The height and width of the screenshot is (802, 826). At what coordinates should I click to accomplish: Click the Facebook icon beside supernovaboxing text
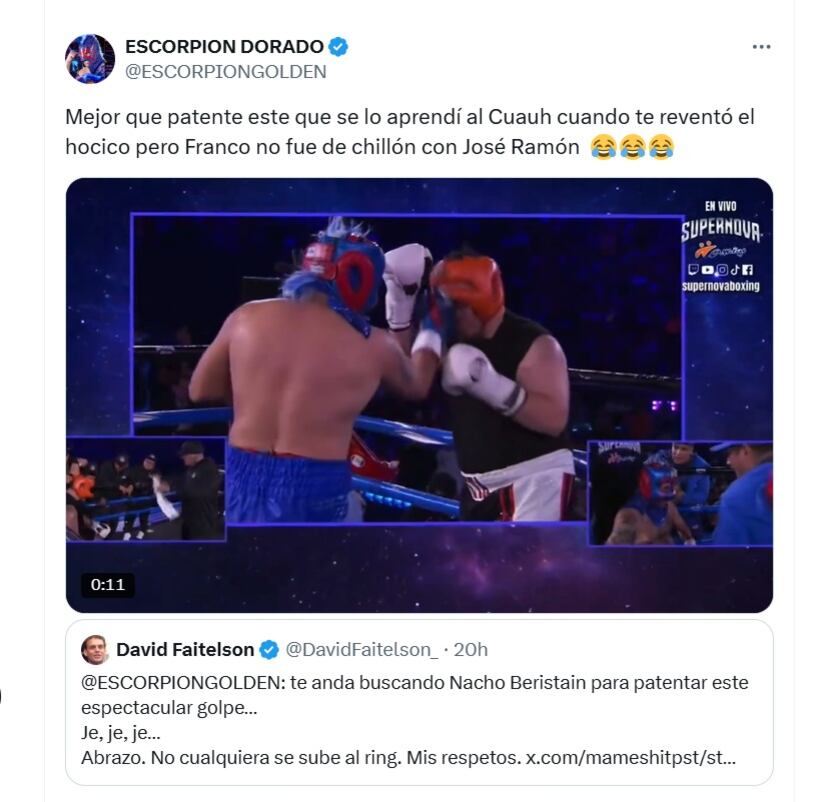(x=748, y=270)
